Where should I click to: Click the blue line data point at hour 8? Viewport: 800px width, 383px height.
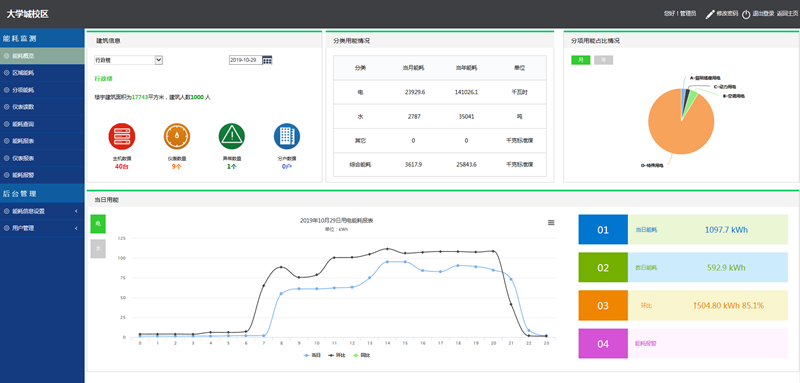pos(281,293)
